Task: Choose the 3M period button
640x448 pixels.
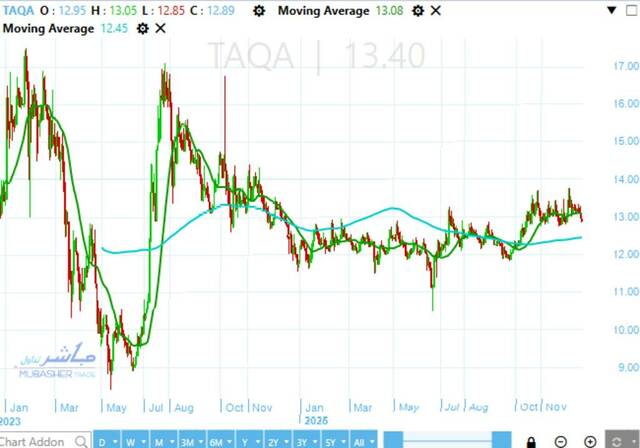Action: [x=192, y=440]
